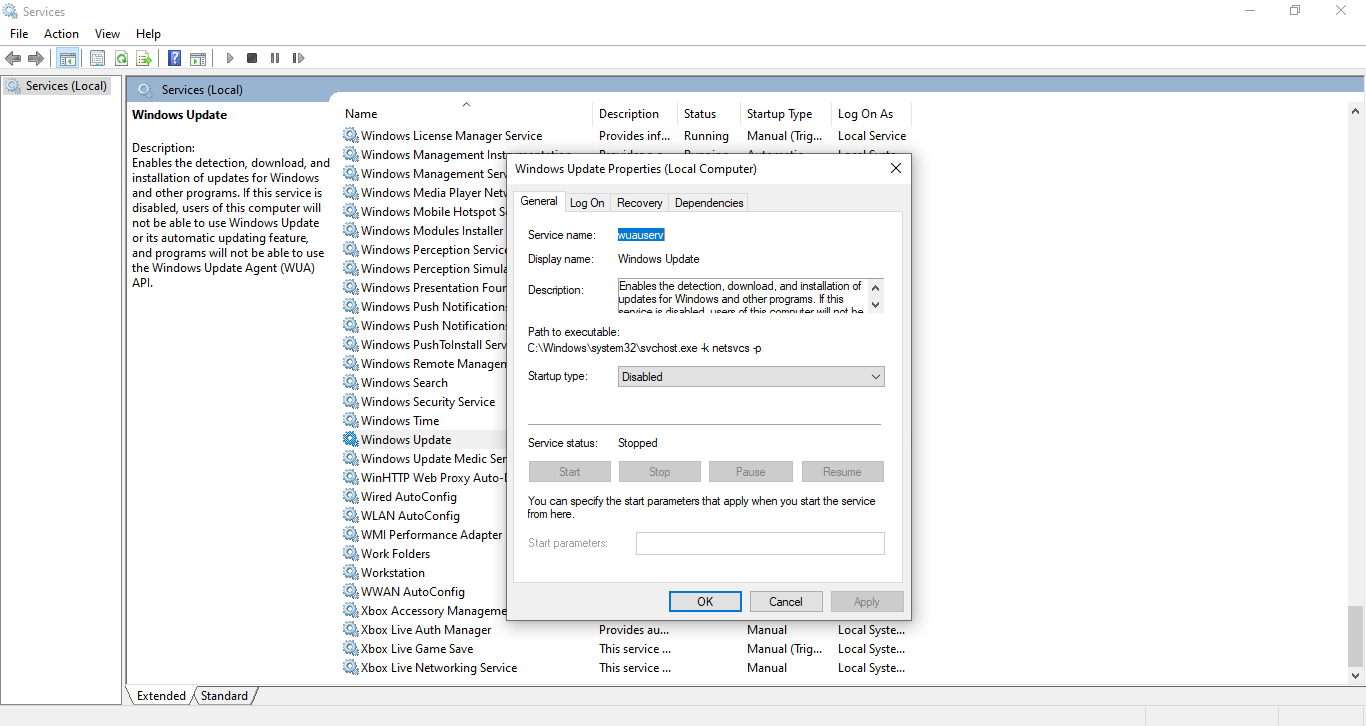This screenshot has height=726, width=1366.
Task: Sort by the Log On As column header
Action: click(x=872, y=113)
